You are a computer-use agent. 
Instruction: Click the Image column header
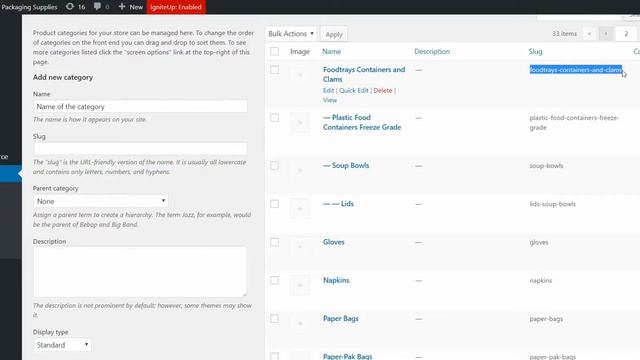(x=300, y=51)
